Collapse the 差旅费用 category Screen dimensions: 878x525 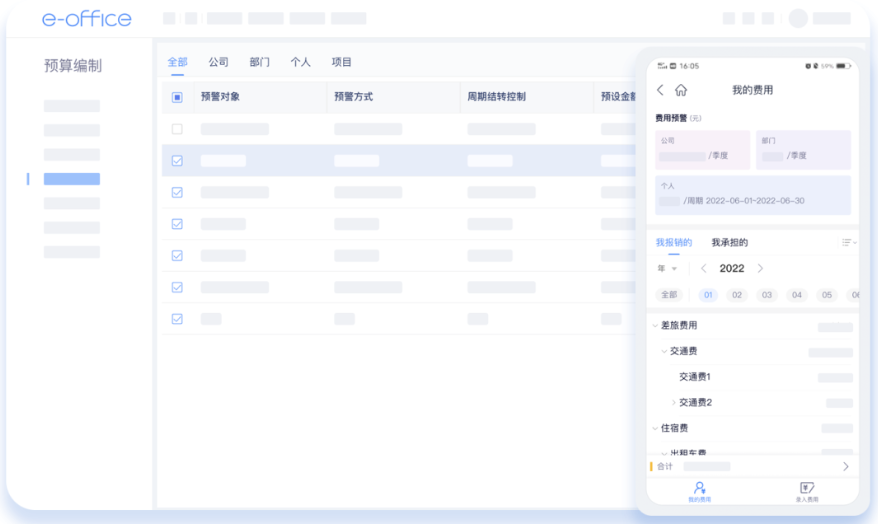(655, 325)
